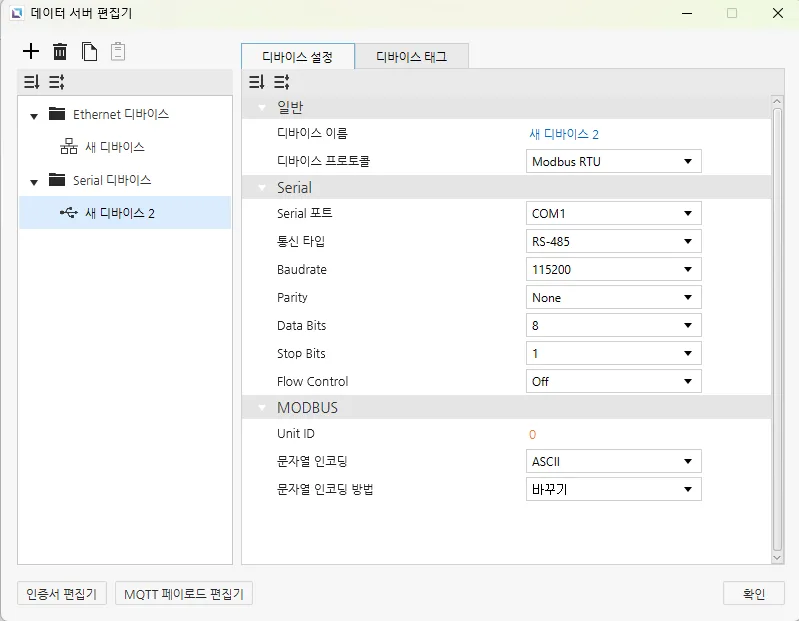
Task: Select the Ethernet device named 새 디바이스
Action: tap(114, 147)
